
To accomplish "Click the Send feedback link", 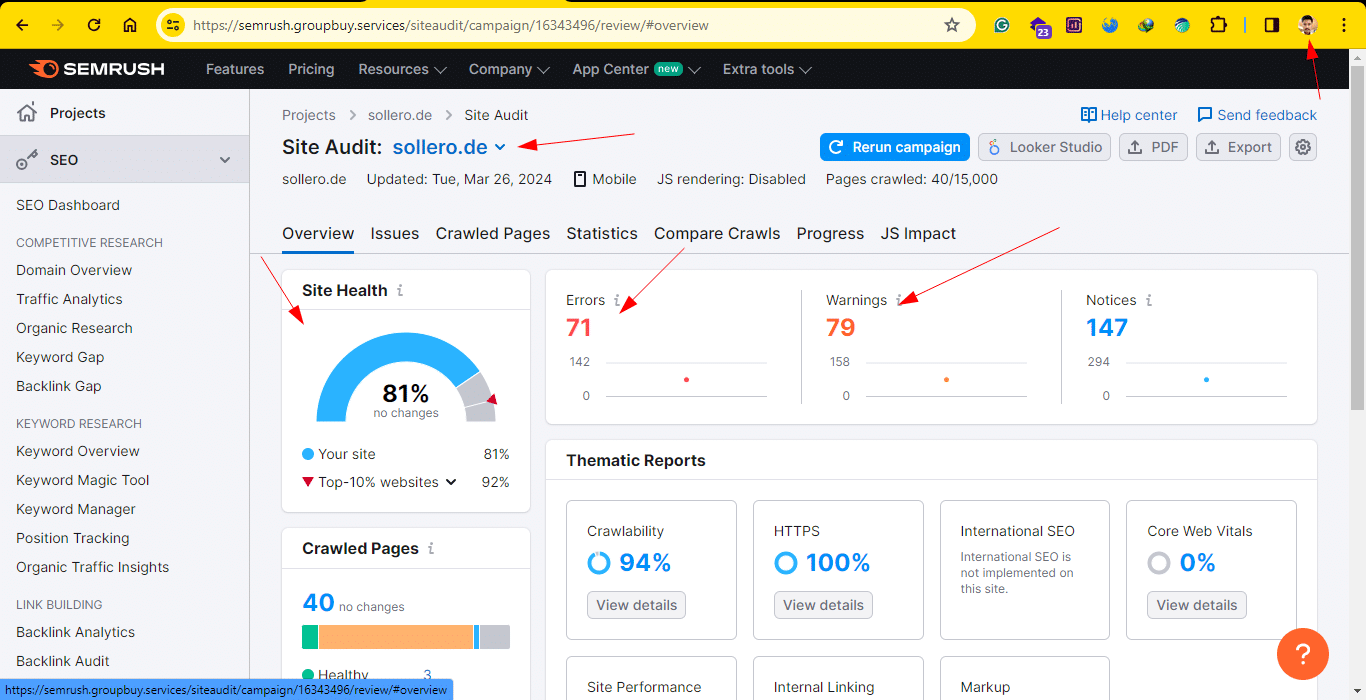I will coord(1257,115).
